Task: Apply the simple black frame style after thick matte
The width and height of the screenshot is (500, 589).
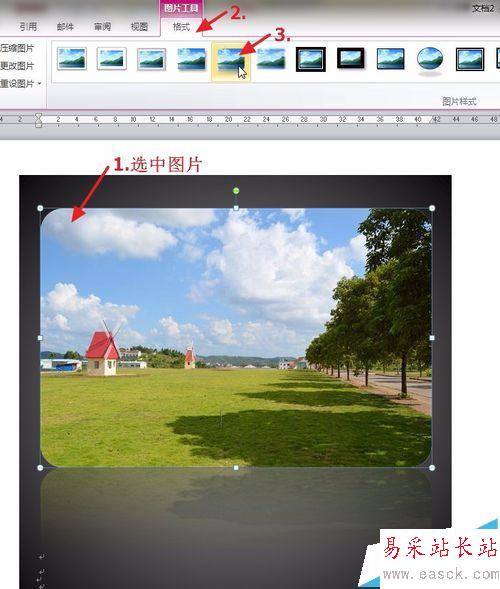Action: point(390,59)
